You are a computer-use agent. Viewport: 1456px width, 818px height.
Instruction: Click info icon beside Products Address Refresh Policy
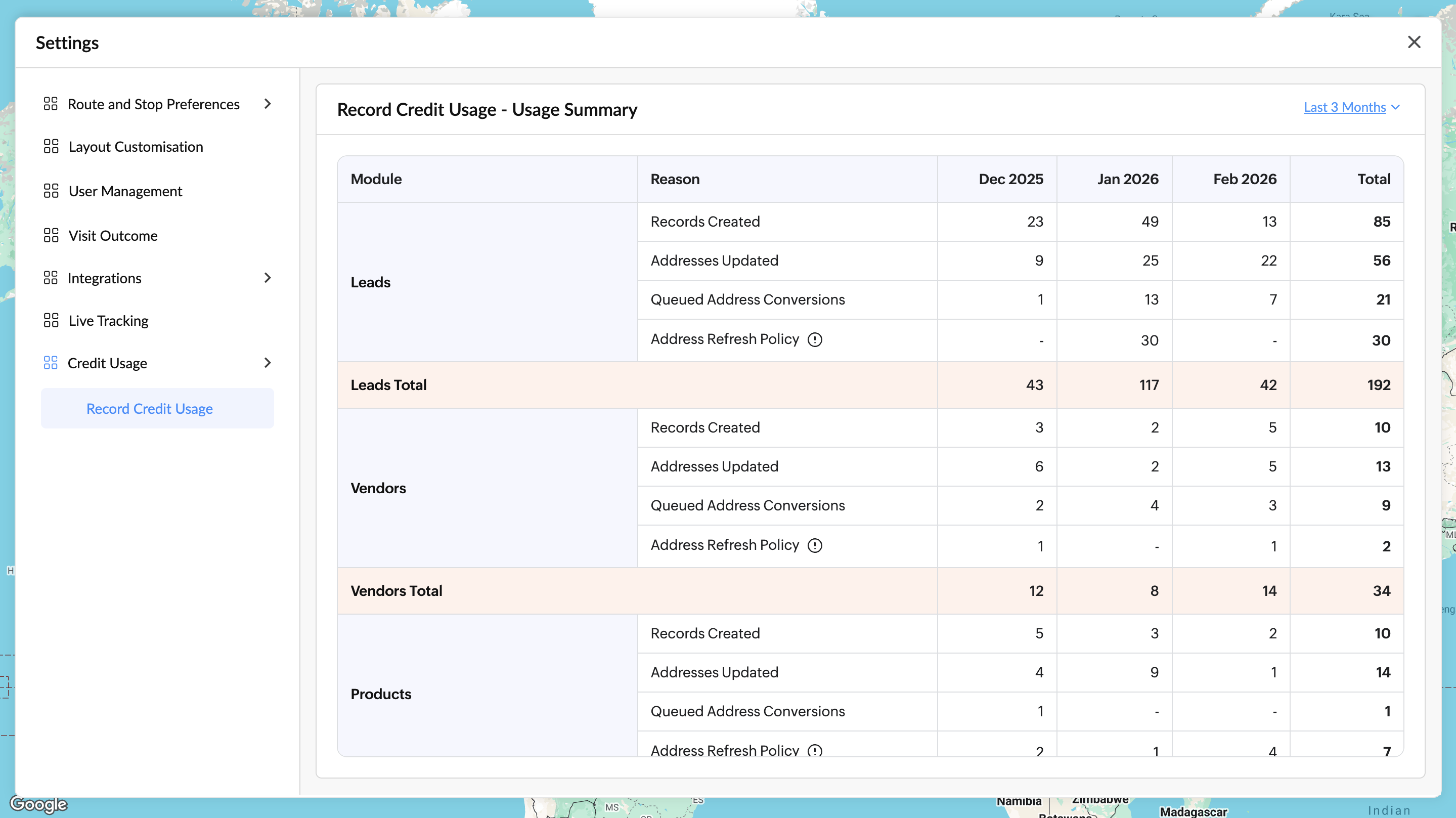814,751
